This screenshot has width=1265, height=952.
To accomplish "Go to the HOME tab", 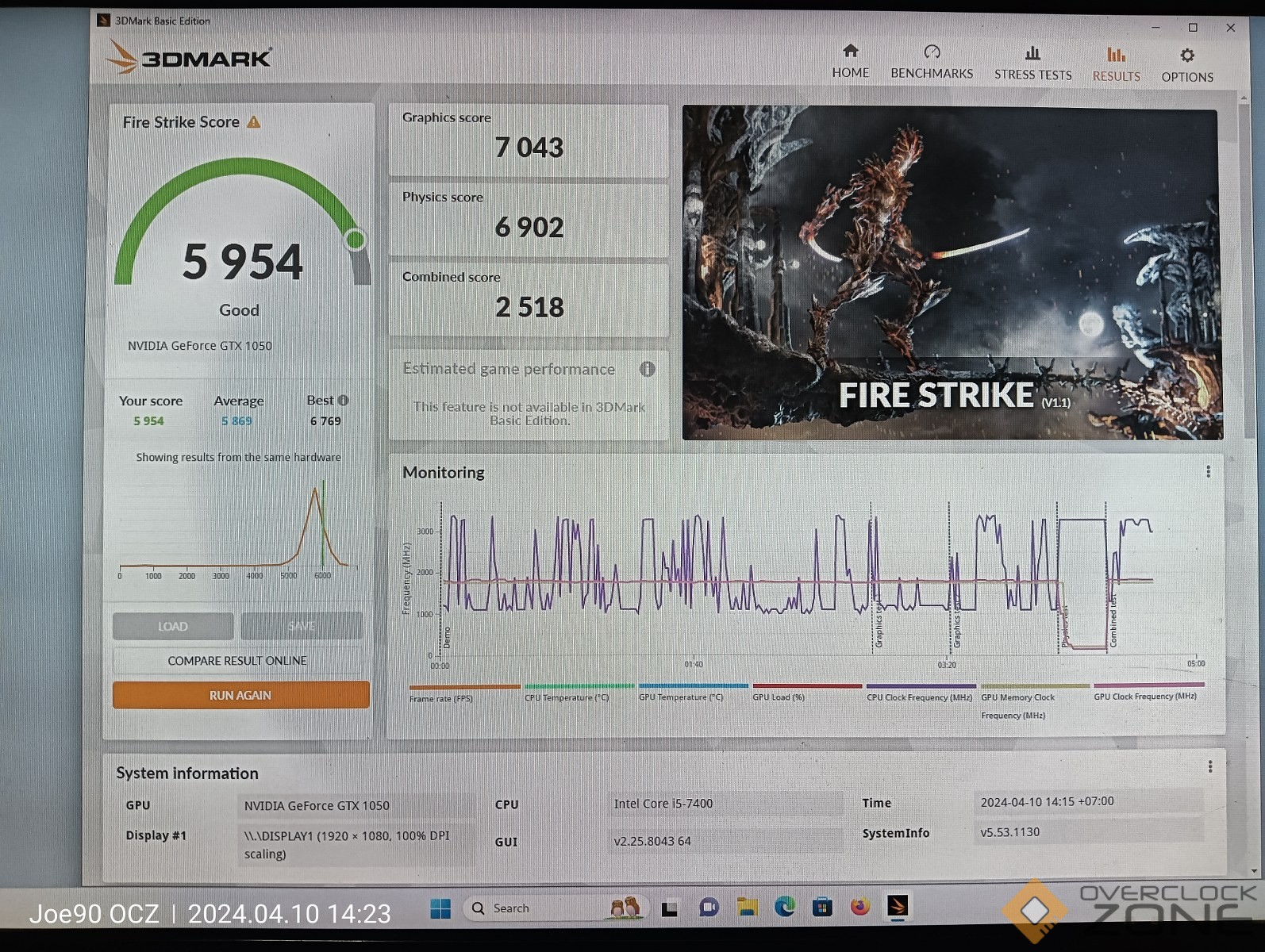I will point(850,61).
